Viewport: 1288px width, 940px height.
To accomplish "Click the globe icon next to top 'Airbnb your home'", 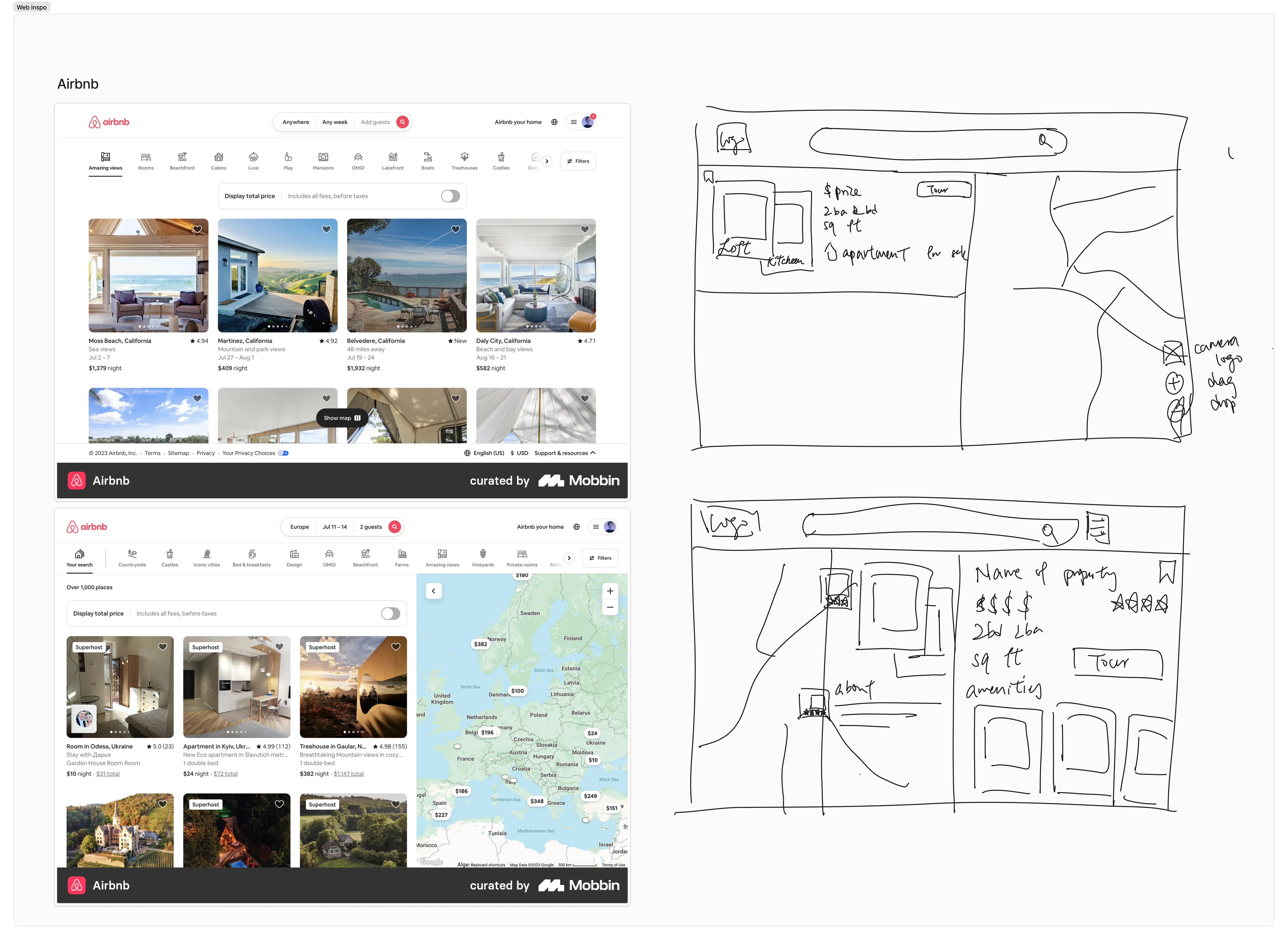I will [x=554, y=122].
